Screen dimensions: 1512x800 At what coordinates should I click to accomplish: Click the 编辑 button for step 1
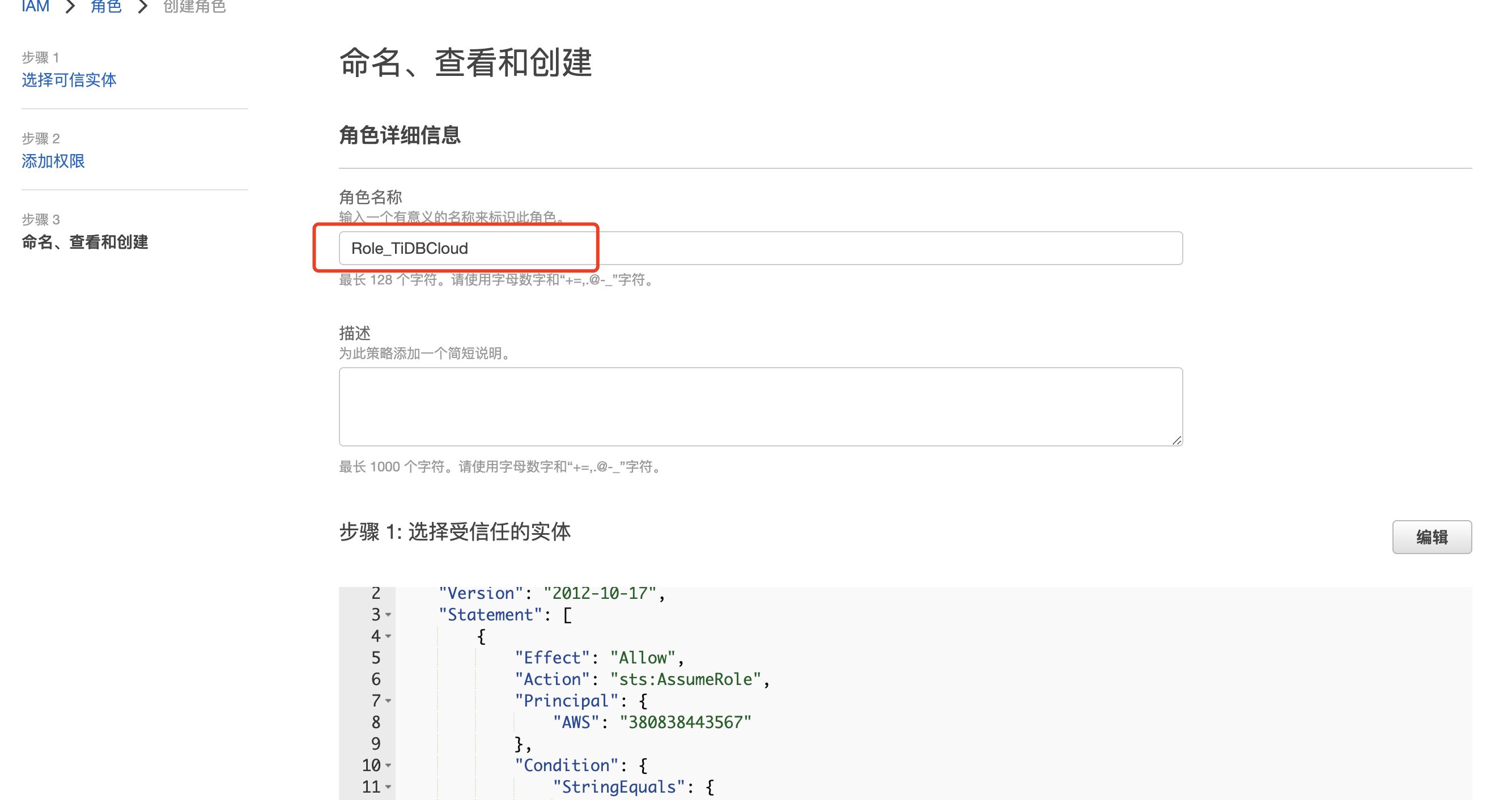tap(1432, 537)
